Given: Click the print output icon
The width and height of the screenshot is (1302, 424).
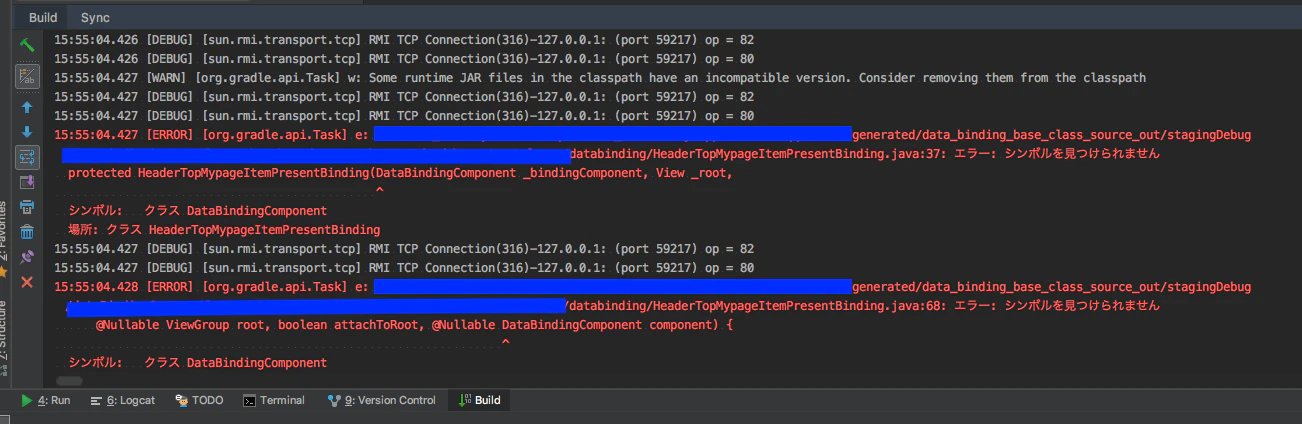Looking at the screenshot, I should point(27,207).
